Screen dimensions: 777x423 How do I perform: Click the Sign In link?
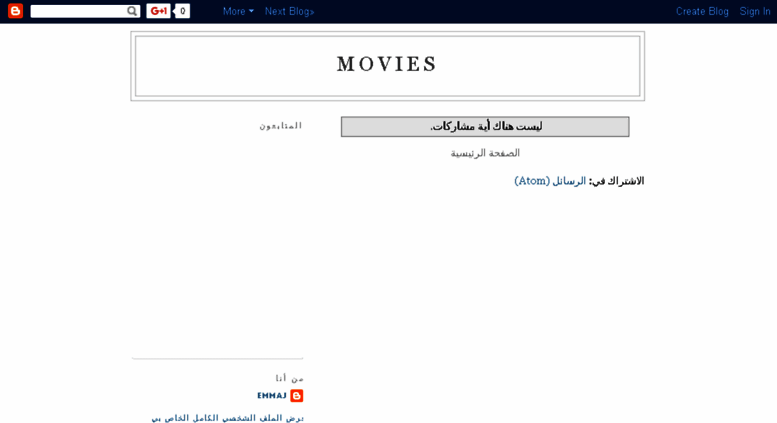point(755,11)
